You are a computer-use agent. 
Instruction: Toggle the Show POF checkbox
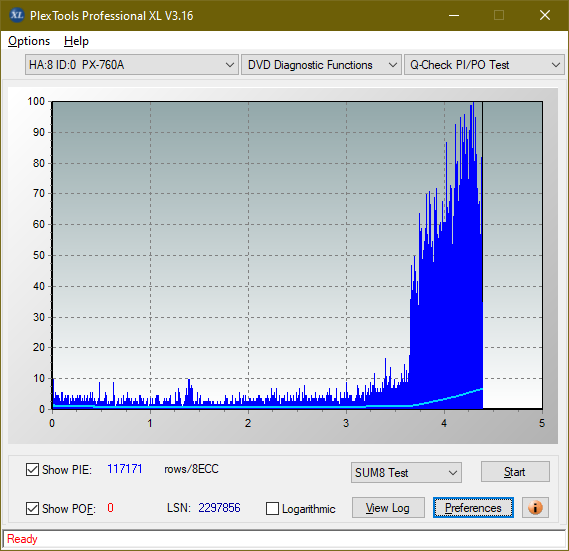point(32,508)
